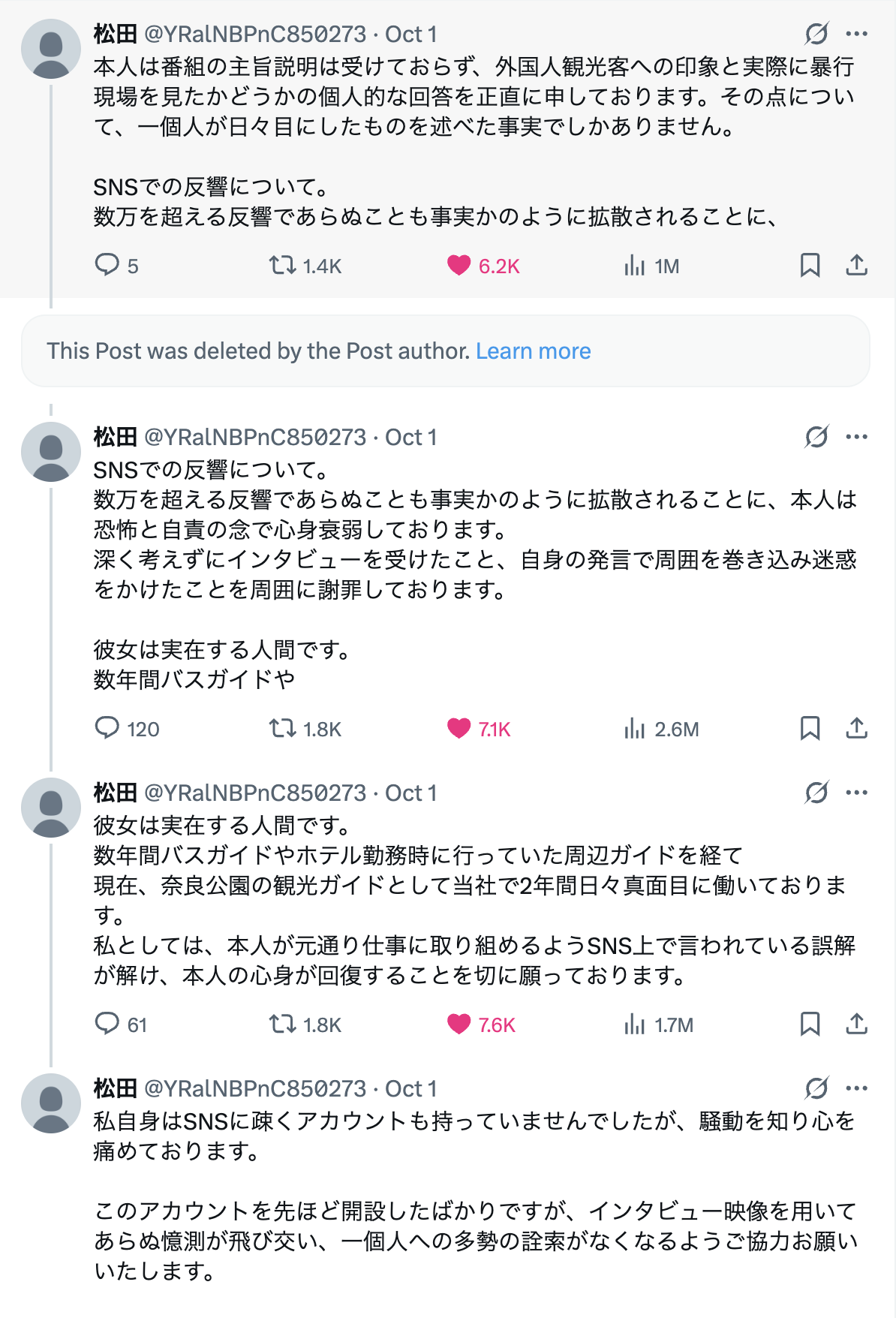Open Grok icon on the last post
896x1318 pixels.
[x=816, y=1088]
